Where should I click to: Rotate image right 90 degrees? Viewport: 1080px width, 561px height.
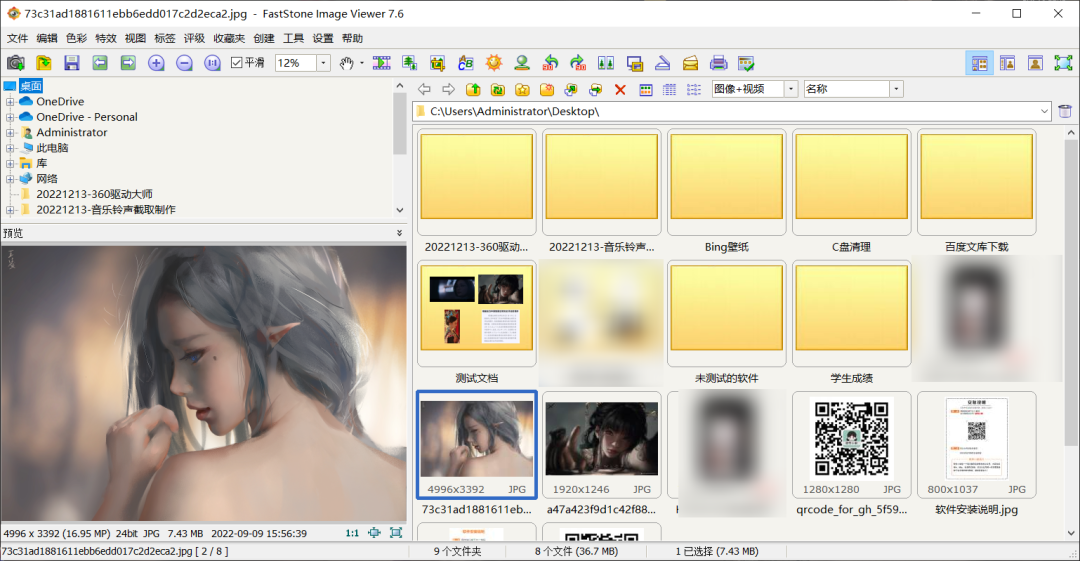coord(578,63)
